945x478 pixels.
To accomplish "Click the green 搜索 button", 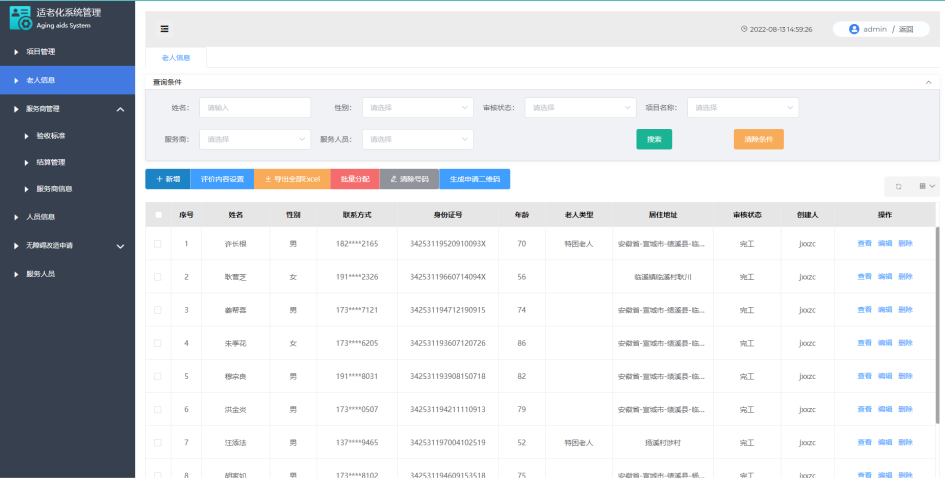I will (654, 139).
